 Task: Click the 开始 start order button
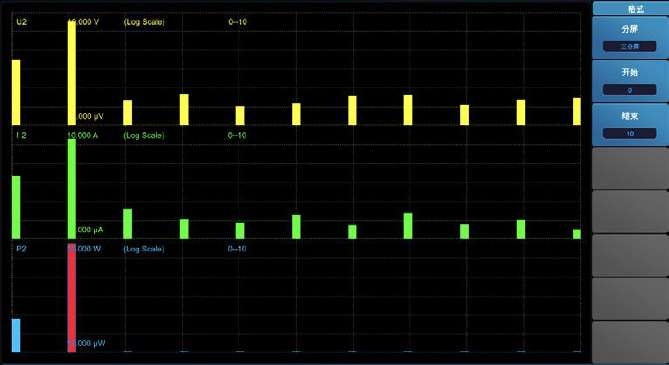631,81
